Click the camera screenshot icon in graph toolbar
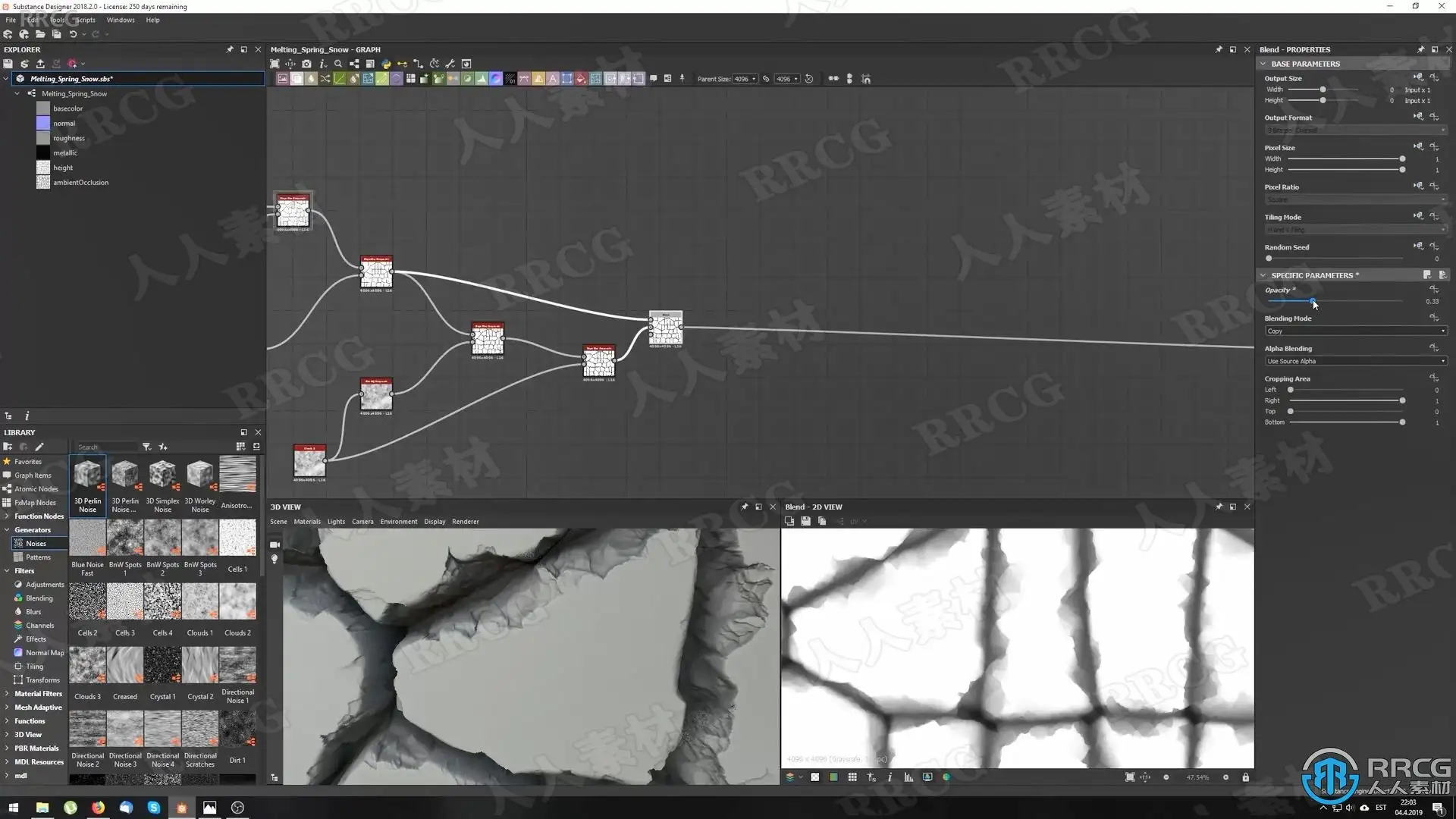The image size is (1456, 819). [306, 64]
